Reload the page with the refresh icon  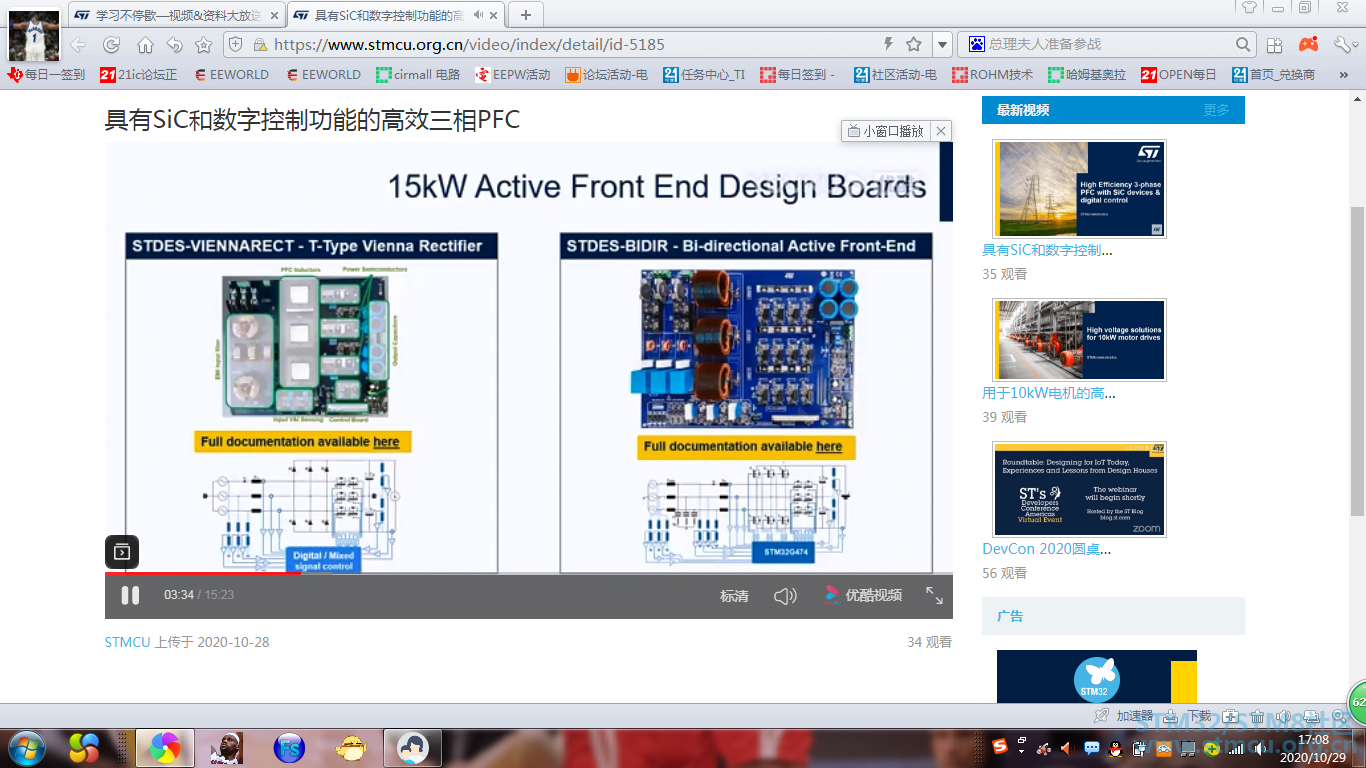pos(112,45)
